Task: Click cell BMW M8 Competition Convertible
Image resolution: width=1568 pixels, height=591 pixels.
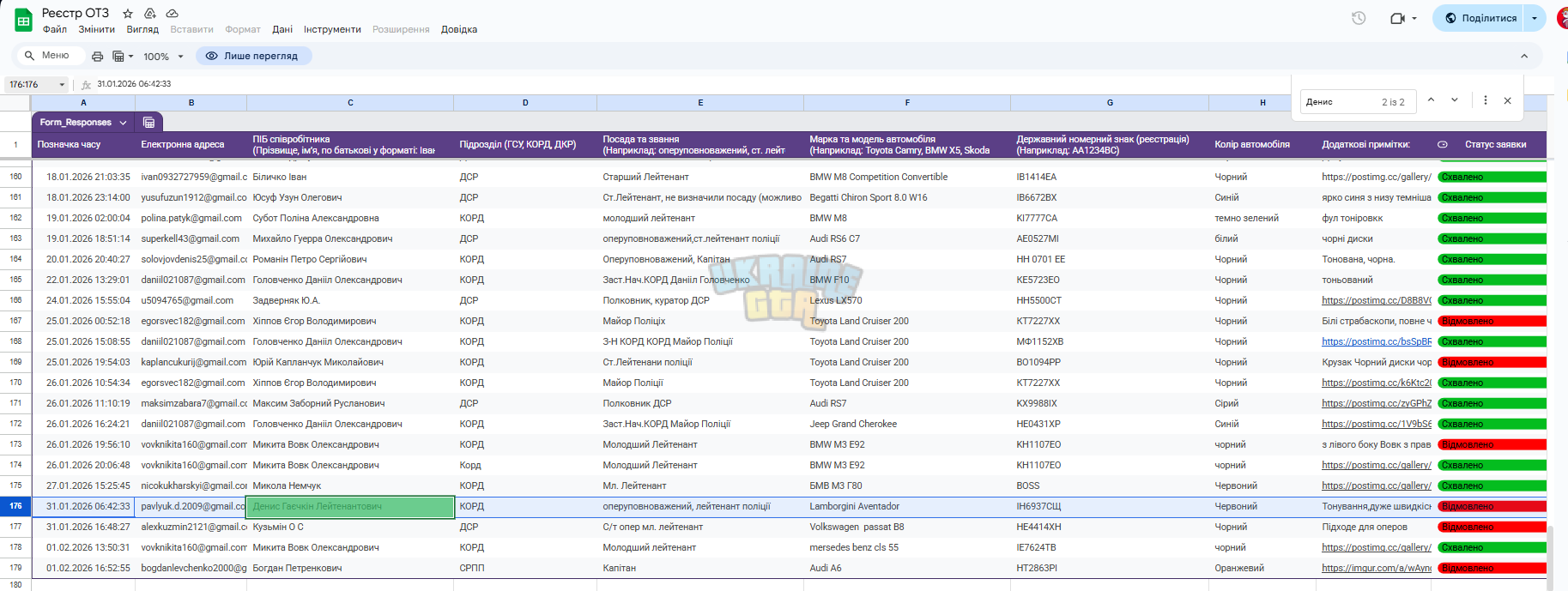Action: click(x=907, y=177)
